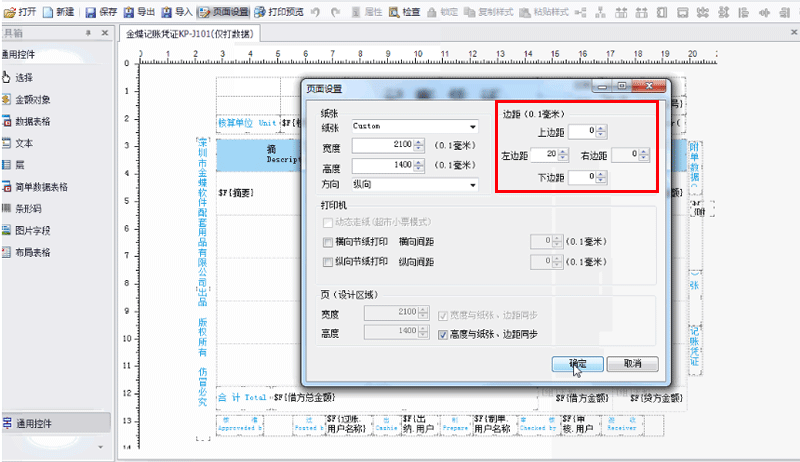Click the 复制样式 copy style button
This screenshot has width=800, height=462.
pos(488,12)
